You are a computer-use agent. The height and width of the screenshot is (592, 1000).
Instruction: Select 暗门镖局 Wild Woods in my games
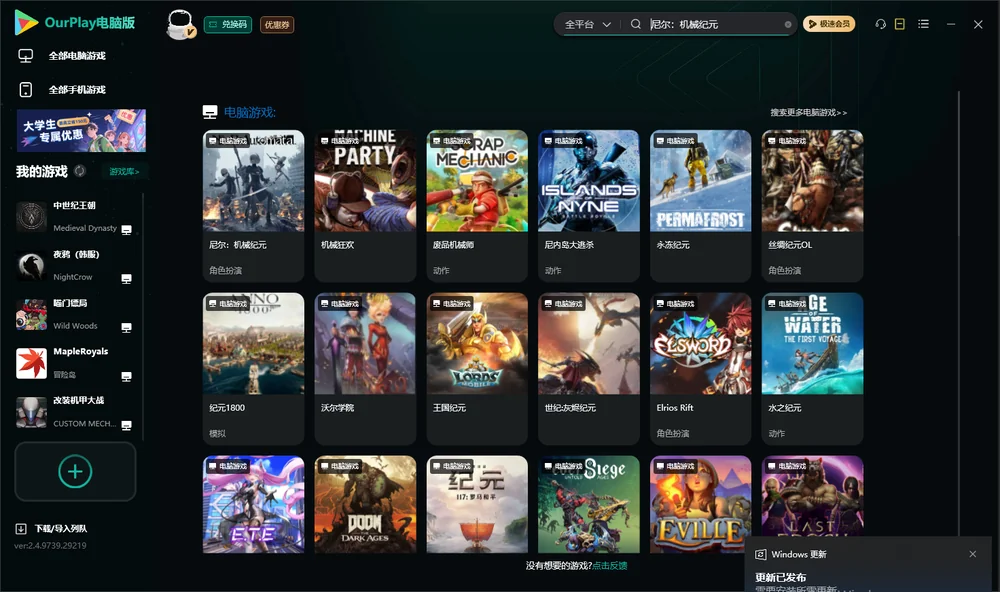pyautogui.click(x=75, y=314)
